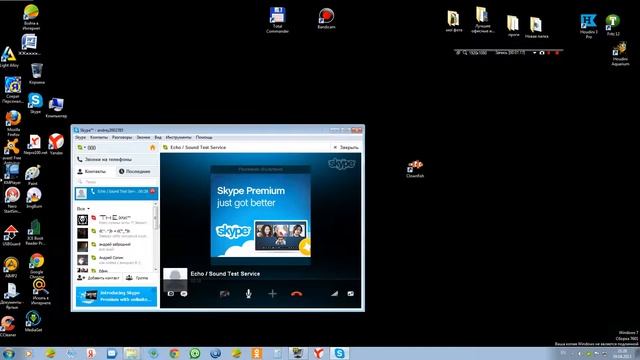Viewport: 640px width, 360px height.
Task: Go to Skype Home via the house icon
Action: (153, 147)
